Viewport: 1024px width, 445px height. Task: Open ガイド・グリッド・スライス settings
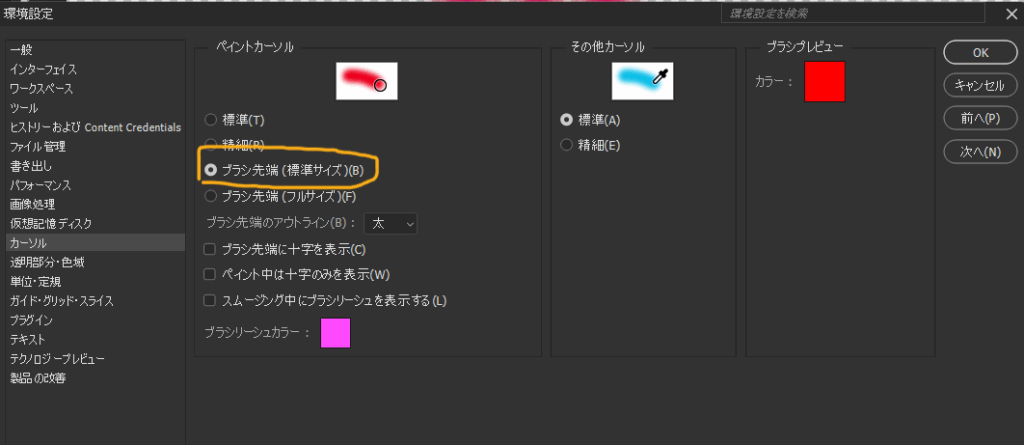[x=61, y=301]
